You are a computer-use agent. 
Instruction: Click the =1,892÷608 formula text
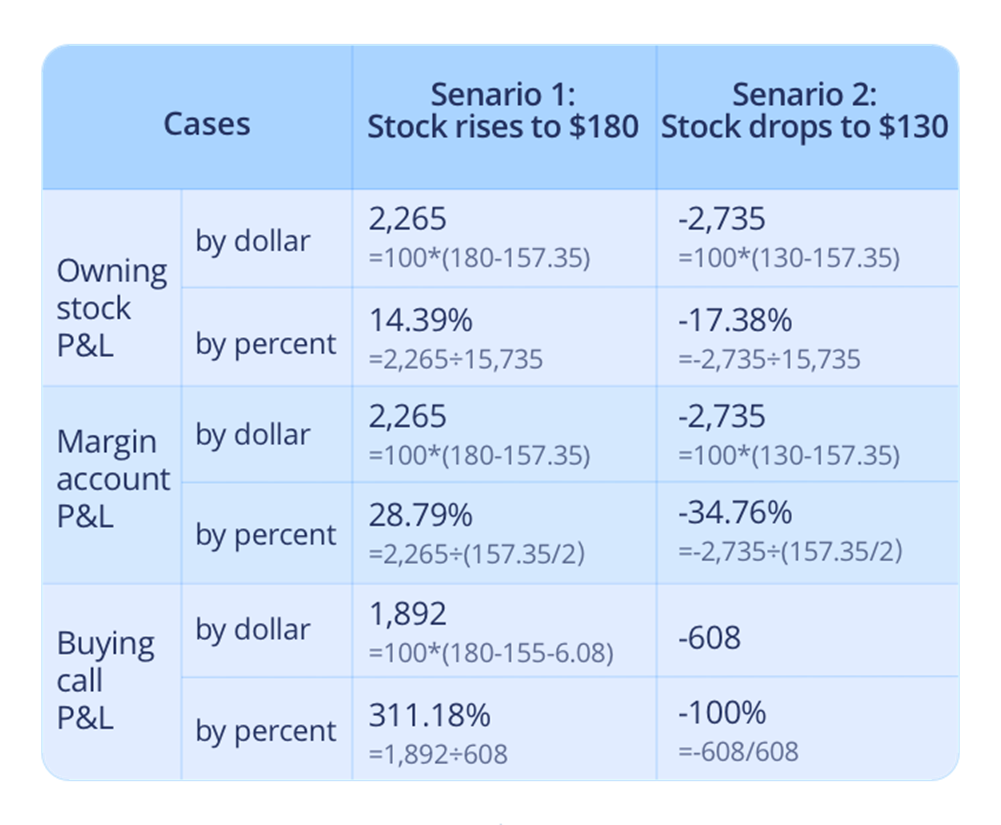click(438, 752)
